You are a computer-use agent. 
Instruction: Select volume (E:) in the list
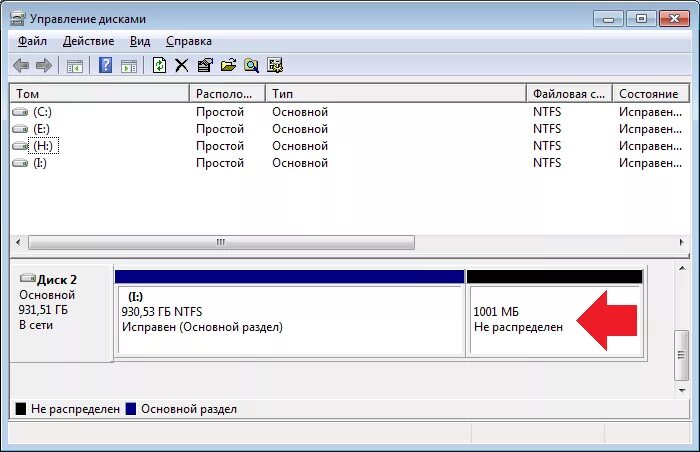point(42,129)
